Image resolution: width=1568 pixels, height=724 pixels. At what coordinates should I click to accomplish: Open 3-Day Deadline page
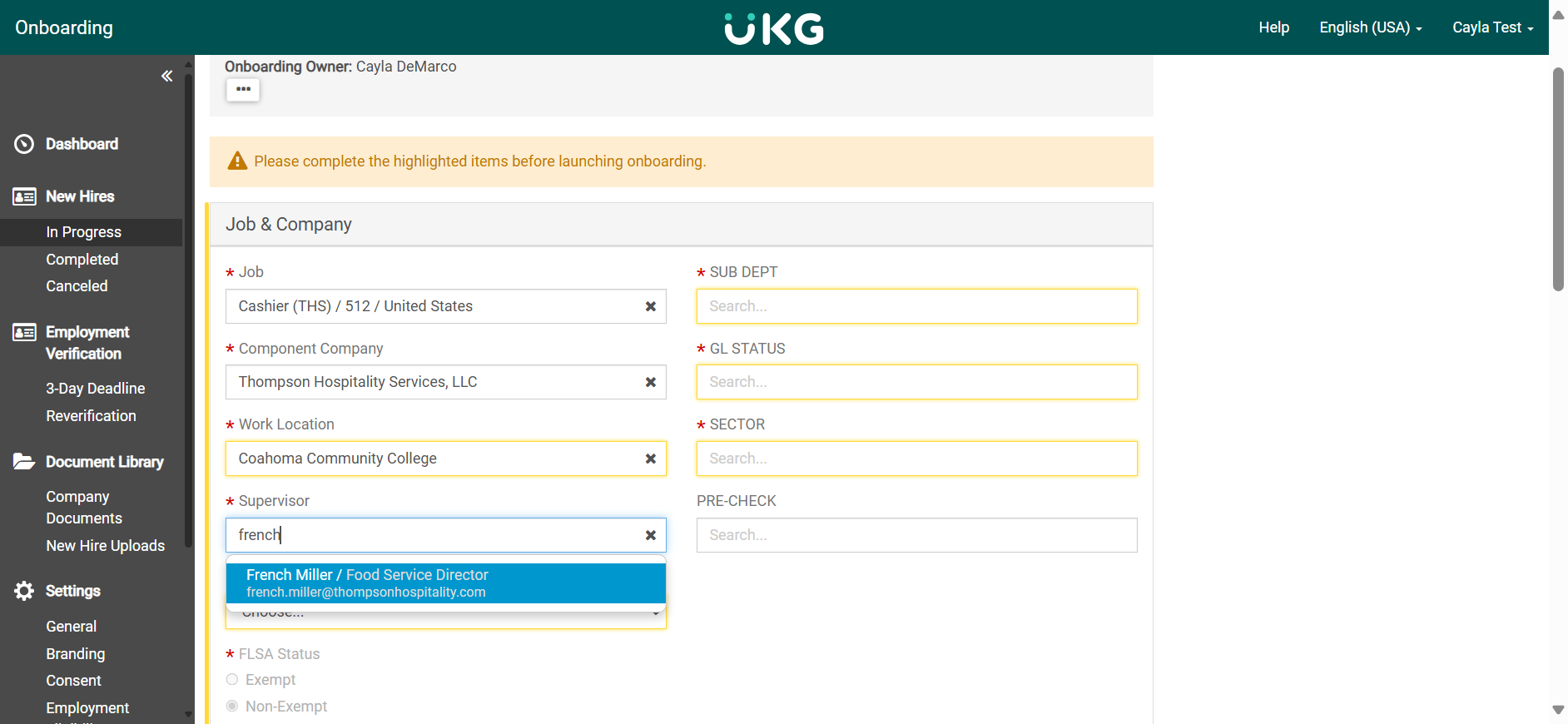pos(95,389)
